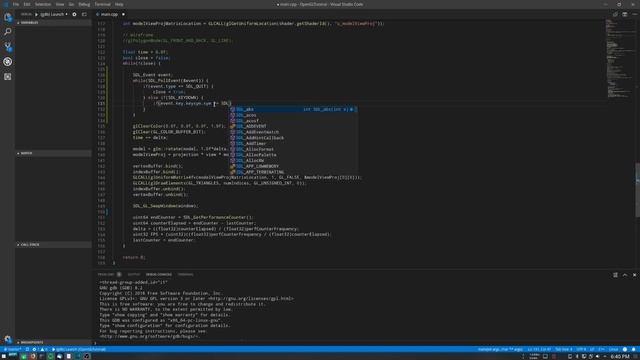Open changes icon at editor top right
The height and width of the screenshot is (360, 640).
click(615, 14)
